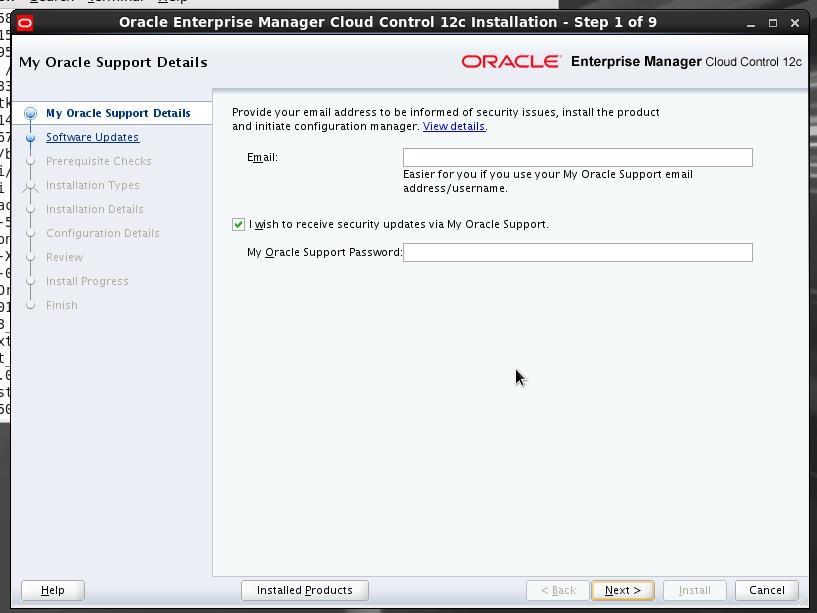Click the disabled Install button
Screen dimensions: 817x613
tap(695, 590)
